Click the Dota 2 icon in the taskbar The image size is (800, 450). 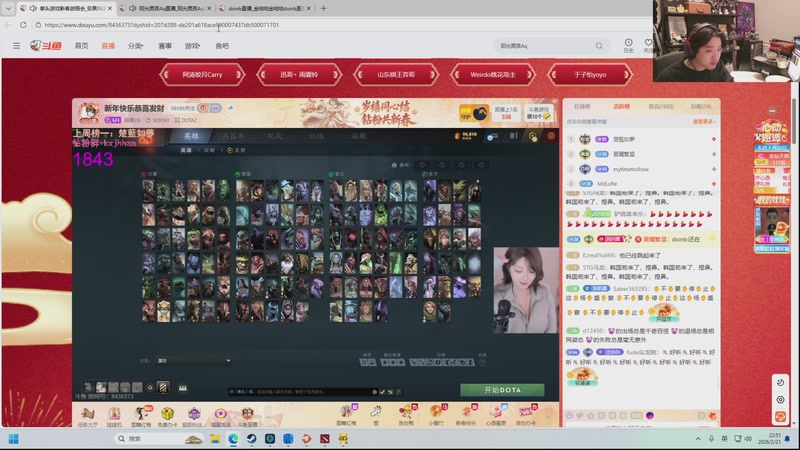tap(325, 439)
